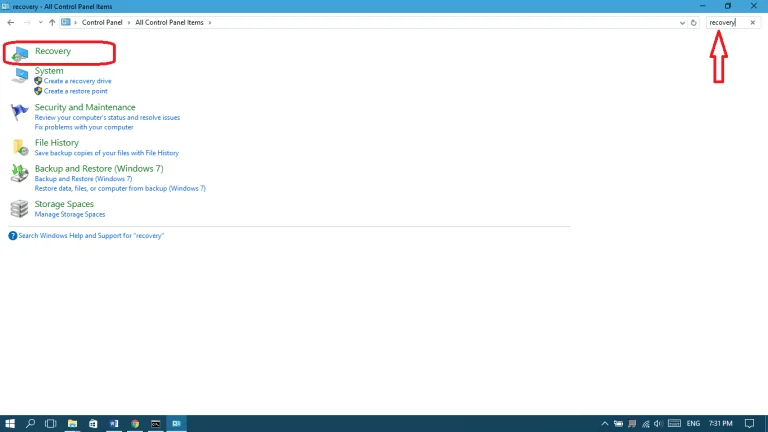Click shield icon beside Create a restore point

coord(38,91)
